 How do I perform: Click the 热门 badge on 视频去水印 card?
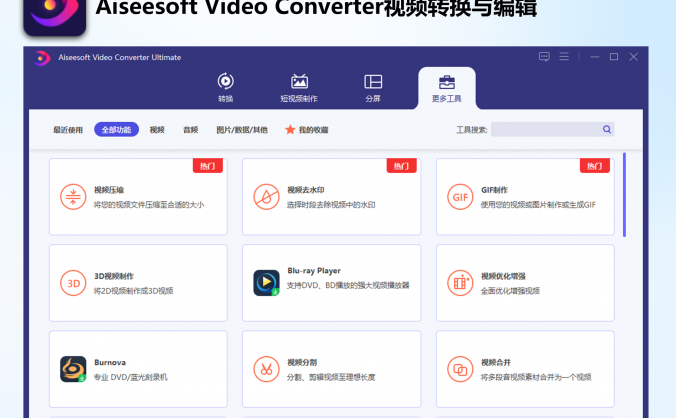tap(401, 166)
